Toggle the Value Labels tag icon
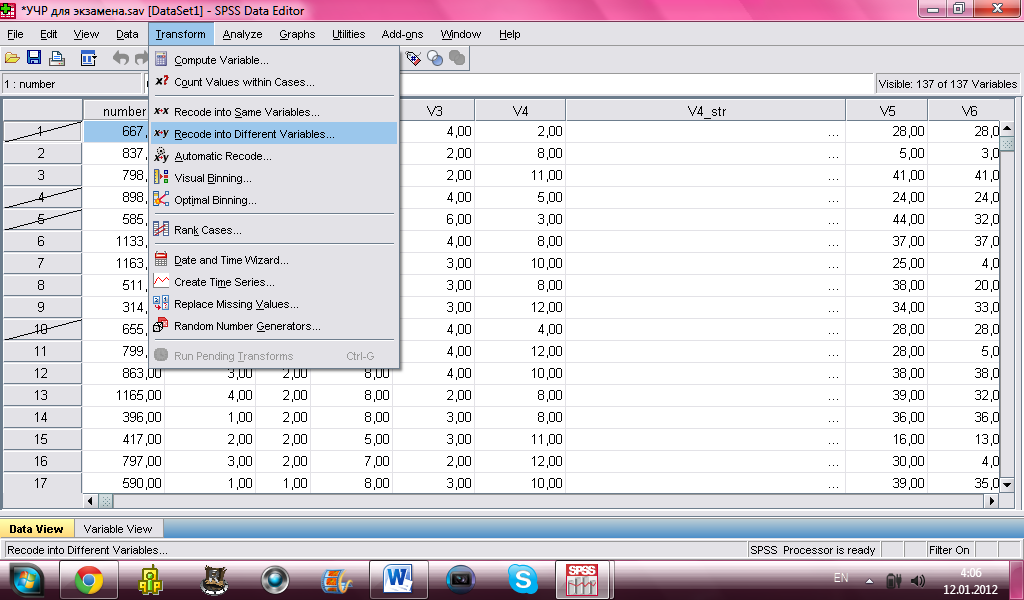This screenshot has height=600, width=1024. click(413, 59)
